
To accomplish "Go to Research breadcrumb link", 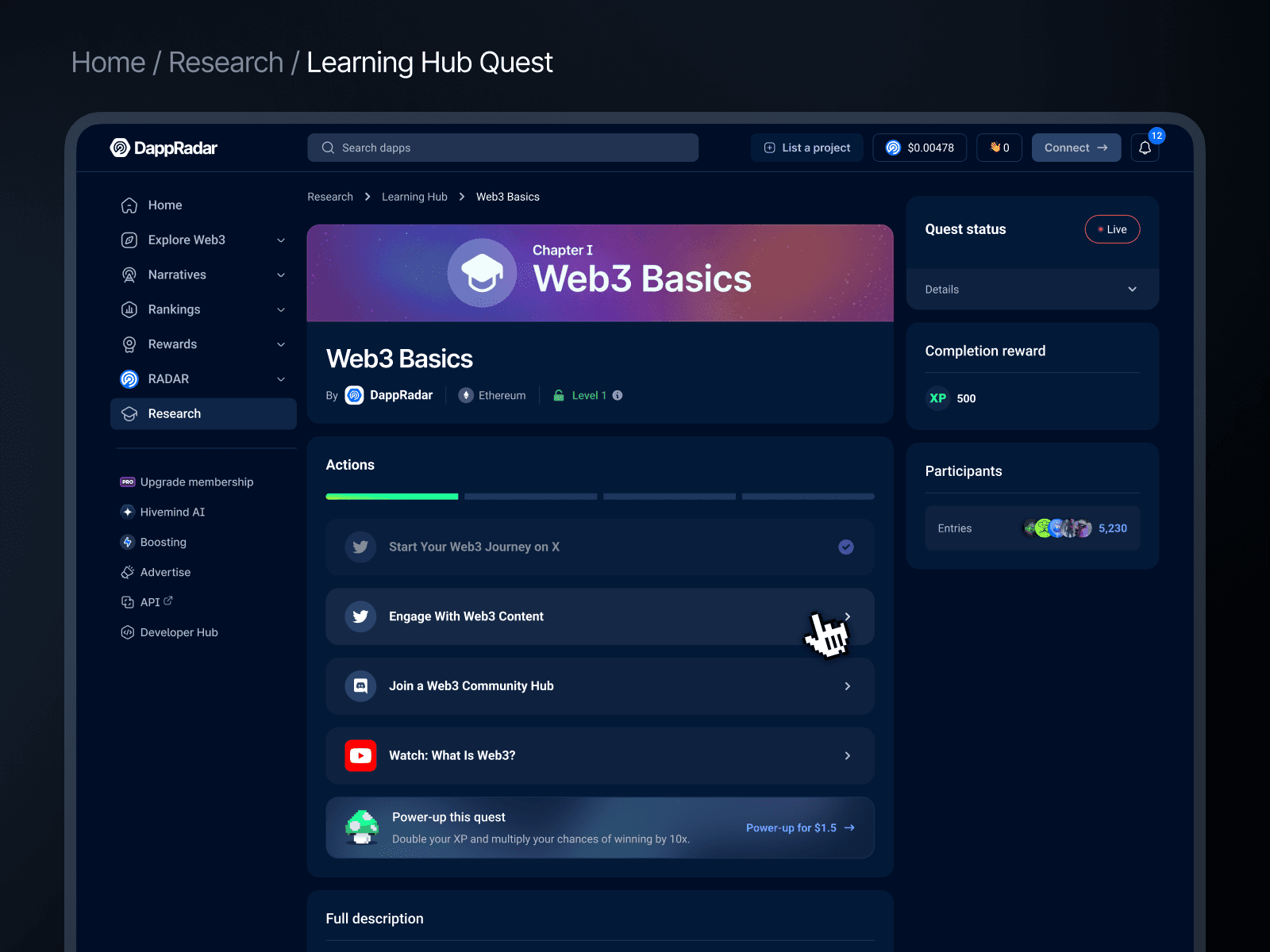I will tap(330, 197).
